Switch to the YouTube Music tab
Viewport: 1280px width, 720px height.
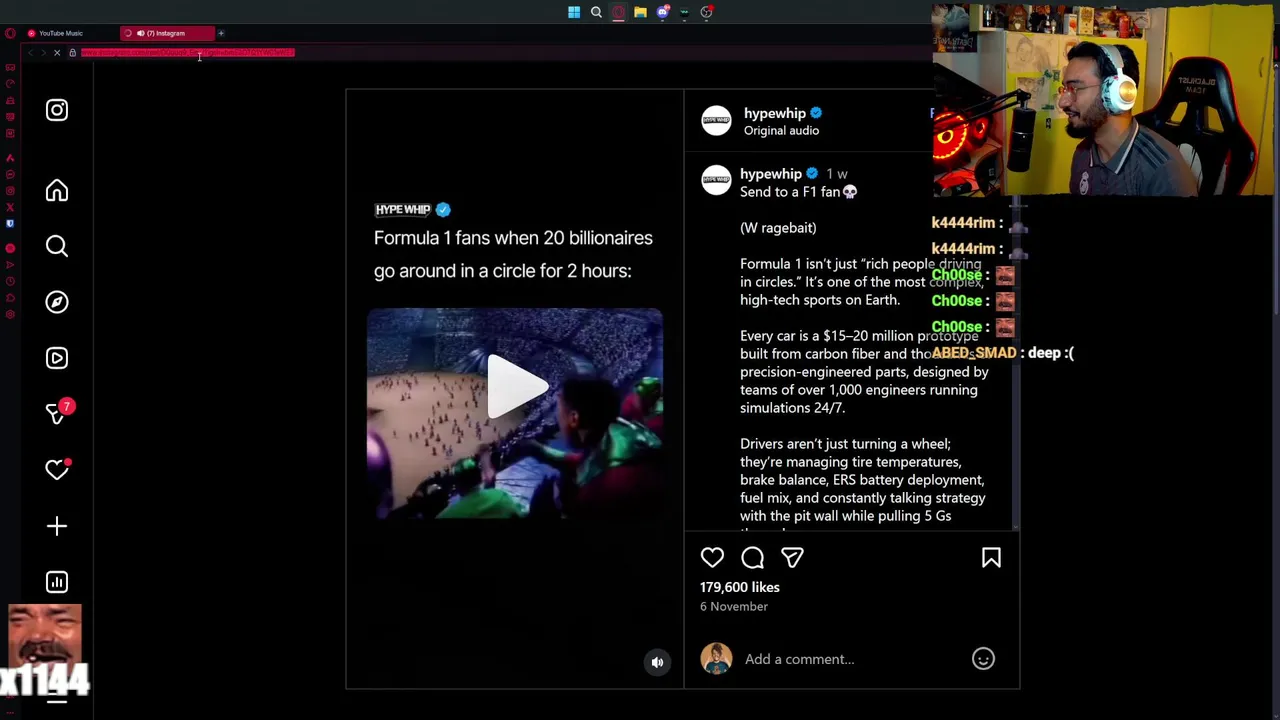click(x=60, y=33)
